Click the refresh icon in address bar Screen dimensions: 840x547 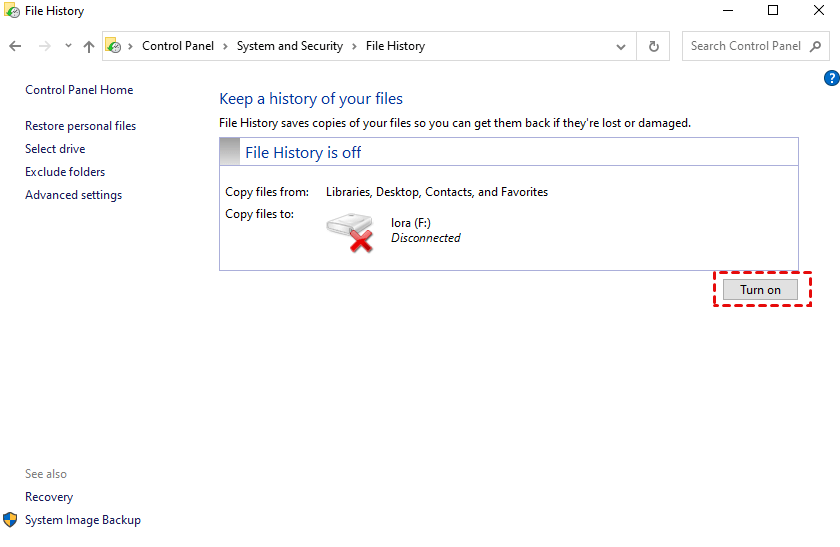tap(654, 46)
